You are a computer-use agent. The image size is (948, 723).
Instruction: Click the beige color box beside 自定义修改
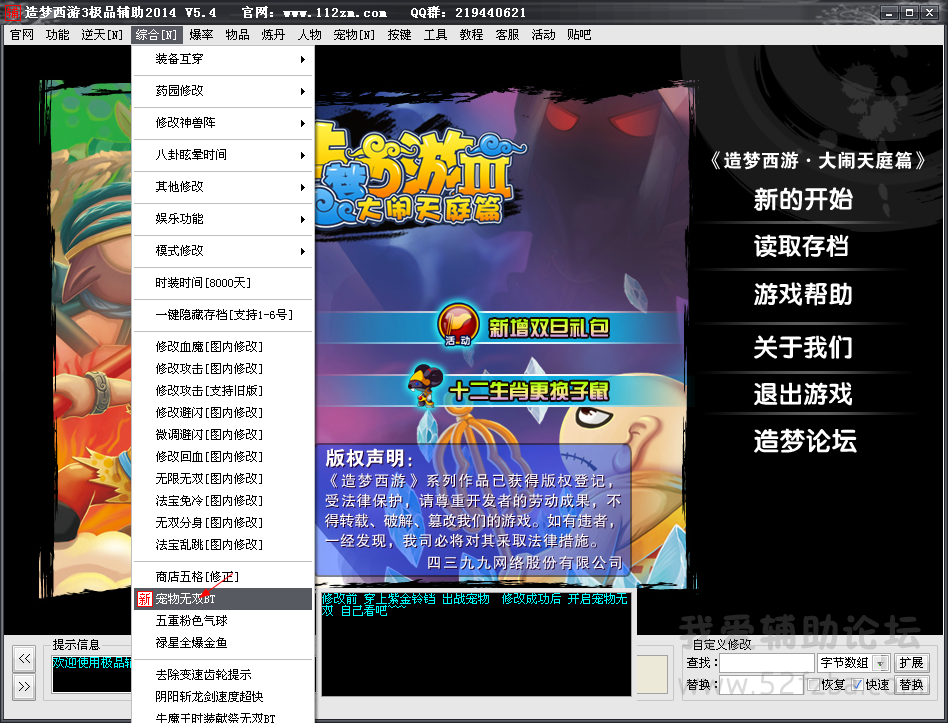[x=655, y=672]
